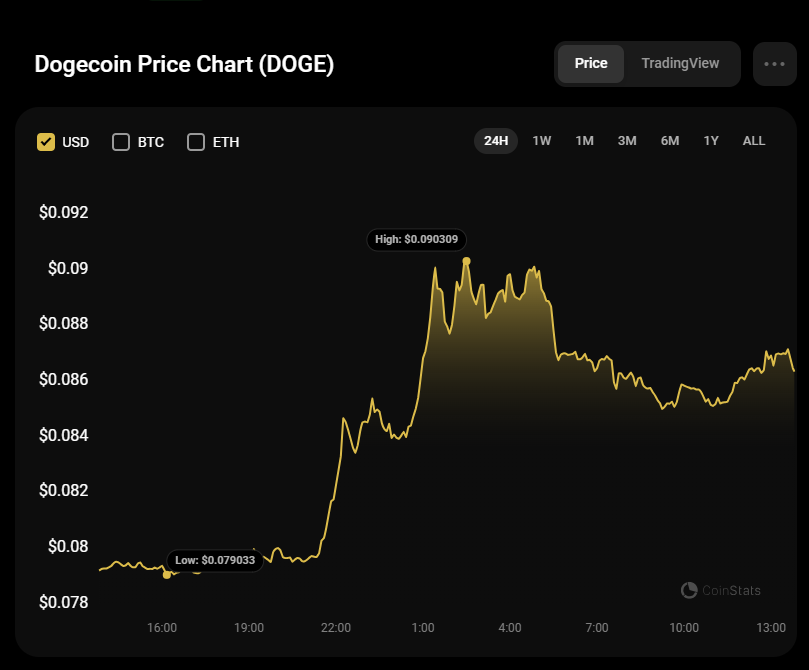This screenshot has width=809, height=670.
Task: Change range to 3M
Action: [627, 141]
